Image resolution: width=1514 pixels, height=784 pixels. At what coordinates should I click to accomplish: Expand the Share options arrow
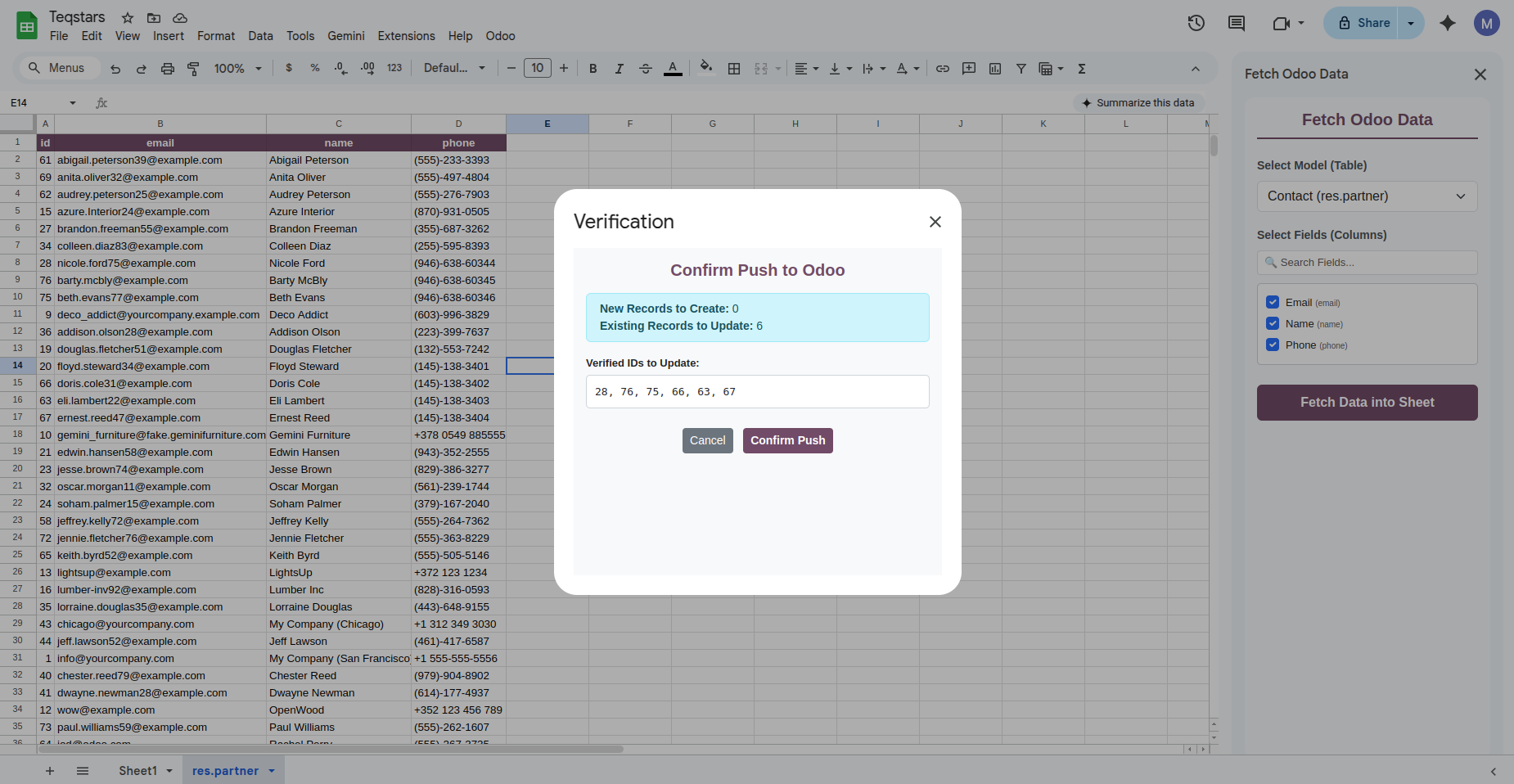[1411, 23]
